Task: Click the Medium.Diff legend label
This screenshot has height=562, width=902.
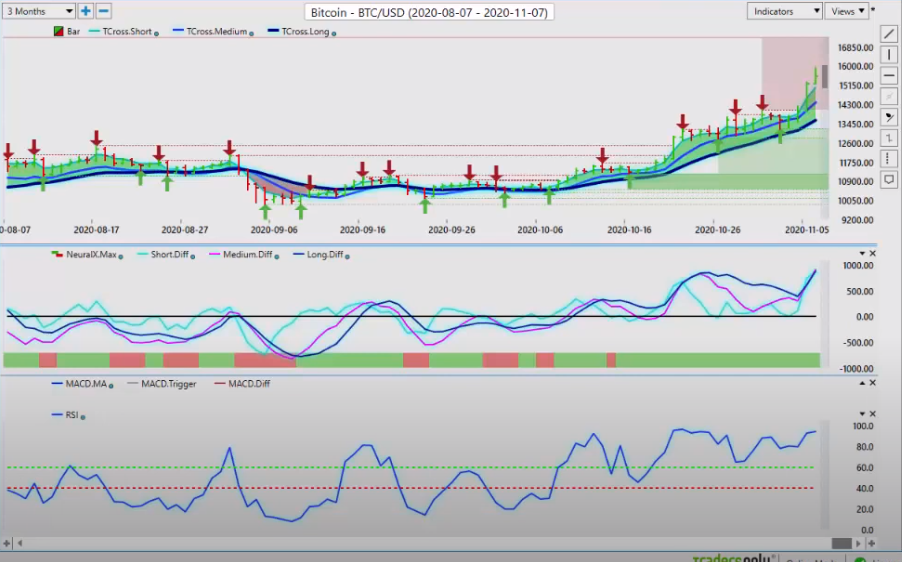Action: coord(247,254)
